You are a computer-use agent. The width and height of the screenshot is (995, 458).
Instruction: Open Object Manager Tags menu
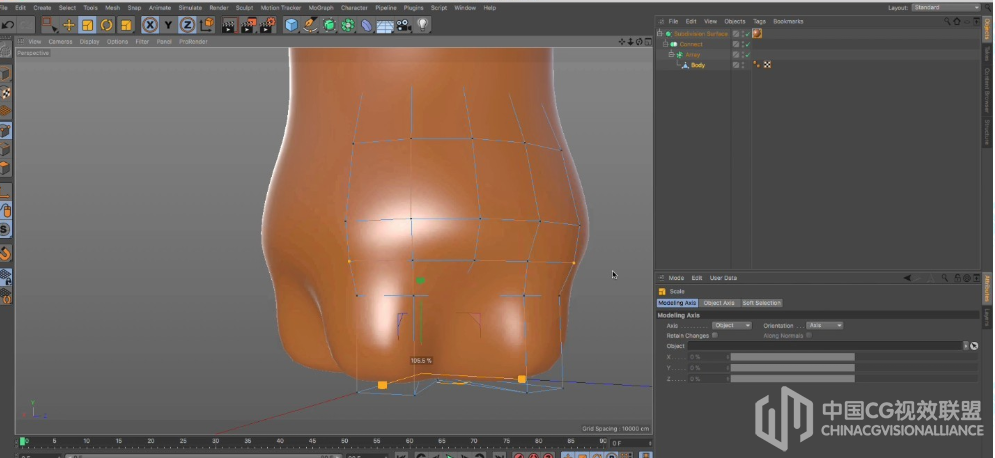759,21
